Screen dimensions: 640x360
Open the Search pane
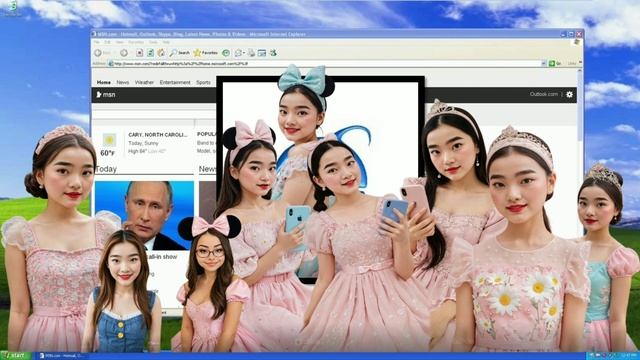180,53
